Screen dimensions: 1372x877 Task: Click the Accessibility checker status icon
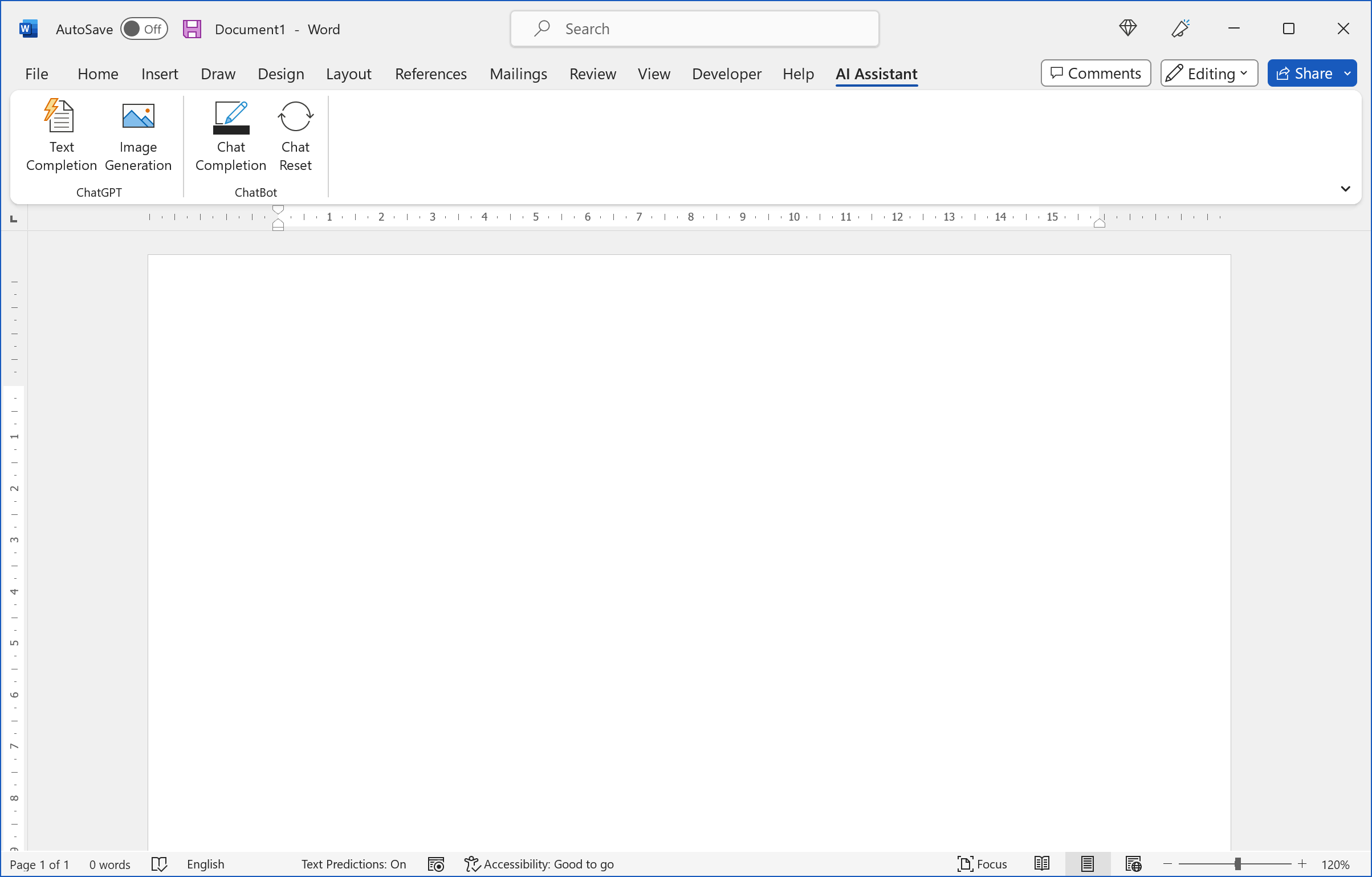(x=472, y=864)
